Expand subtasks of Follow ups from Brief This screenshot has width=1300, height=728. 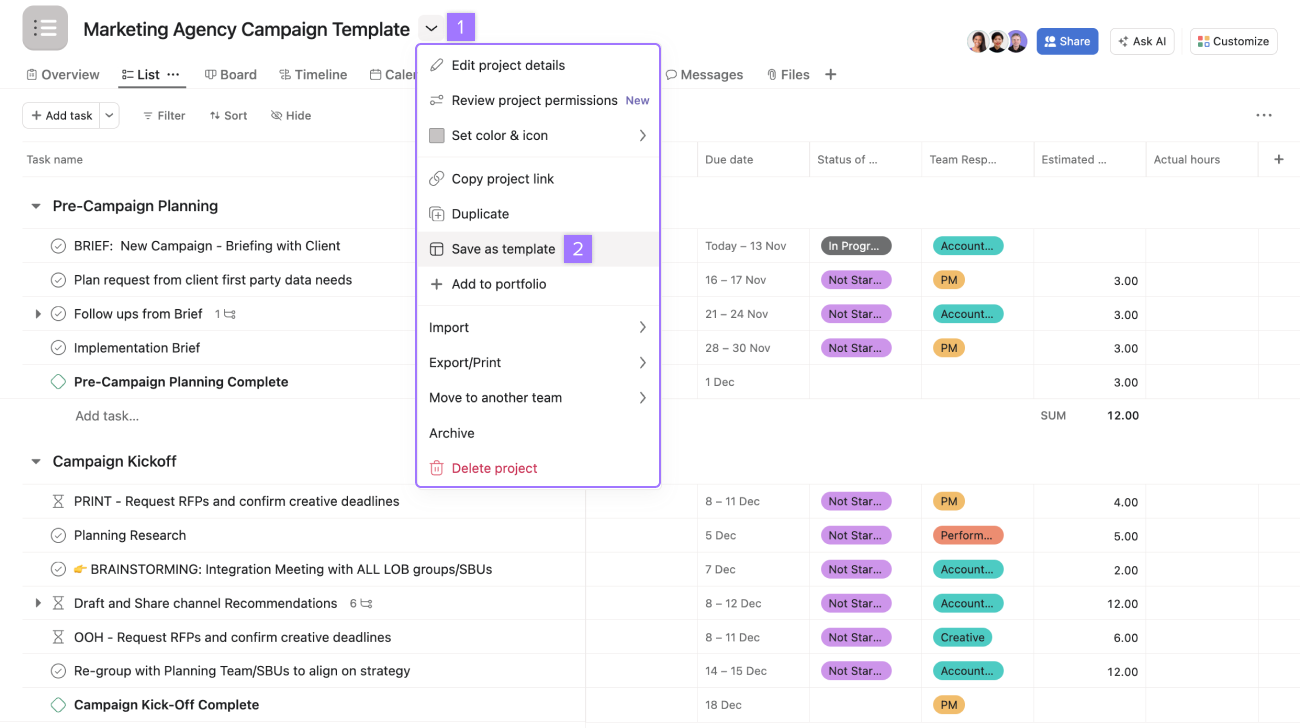click(x=38, y=314)
